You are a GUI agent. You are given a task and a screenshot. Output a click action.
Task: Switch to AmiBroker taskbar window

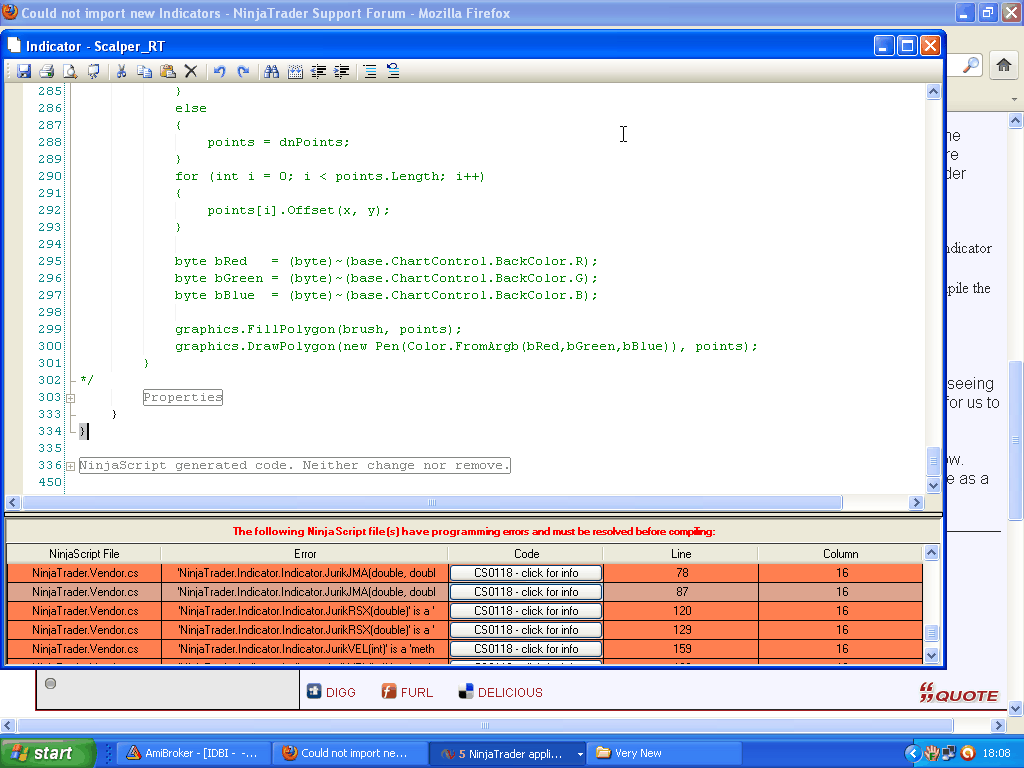[x=194, y=753]
